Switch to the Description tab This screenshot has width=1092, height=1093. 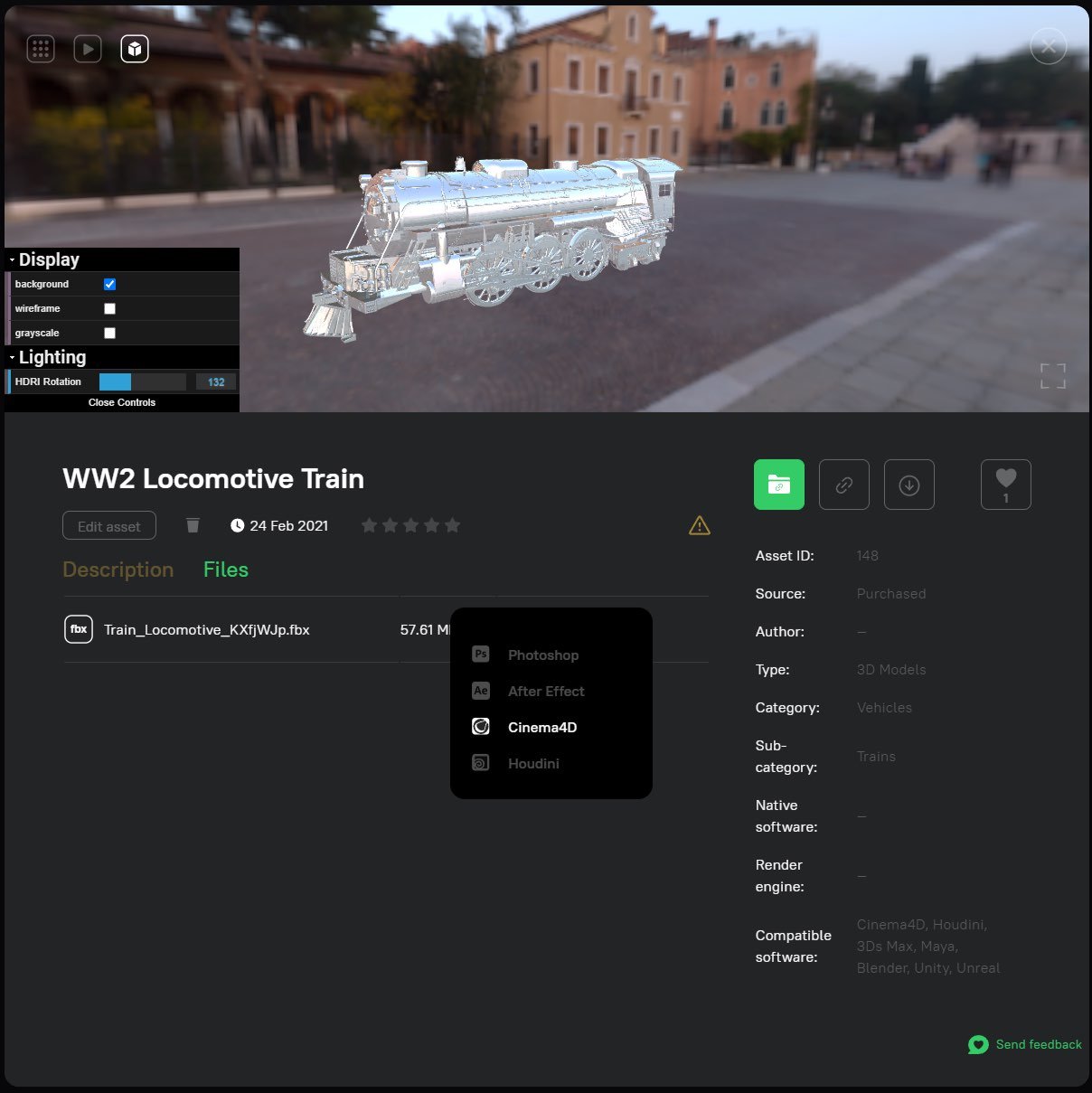[118, 570]
